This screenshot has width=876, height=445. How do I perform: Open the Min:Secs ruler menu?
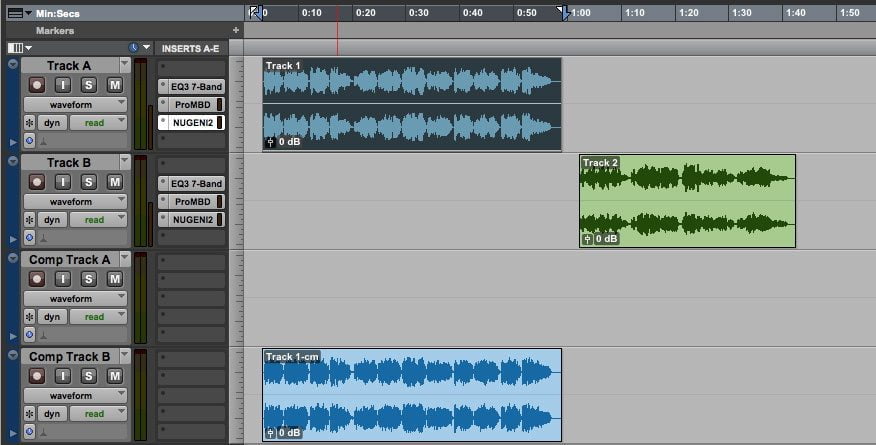click(x=15, y=13)
